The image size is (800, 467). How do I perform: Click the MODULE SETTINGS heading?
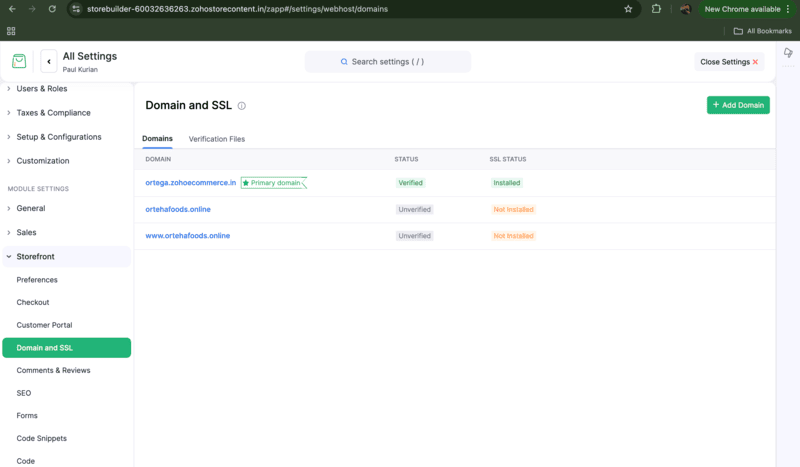coord(38,189)
